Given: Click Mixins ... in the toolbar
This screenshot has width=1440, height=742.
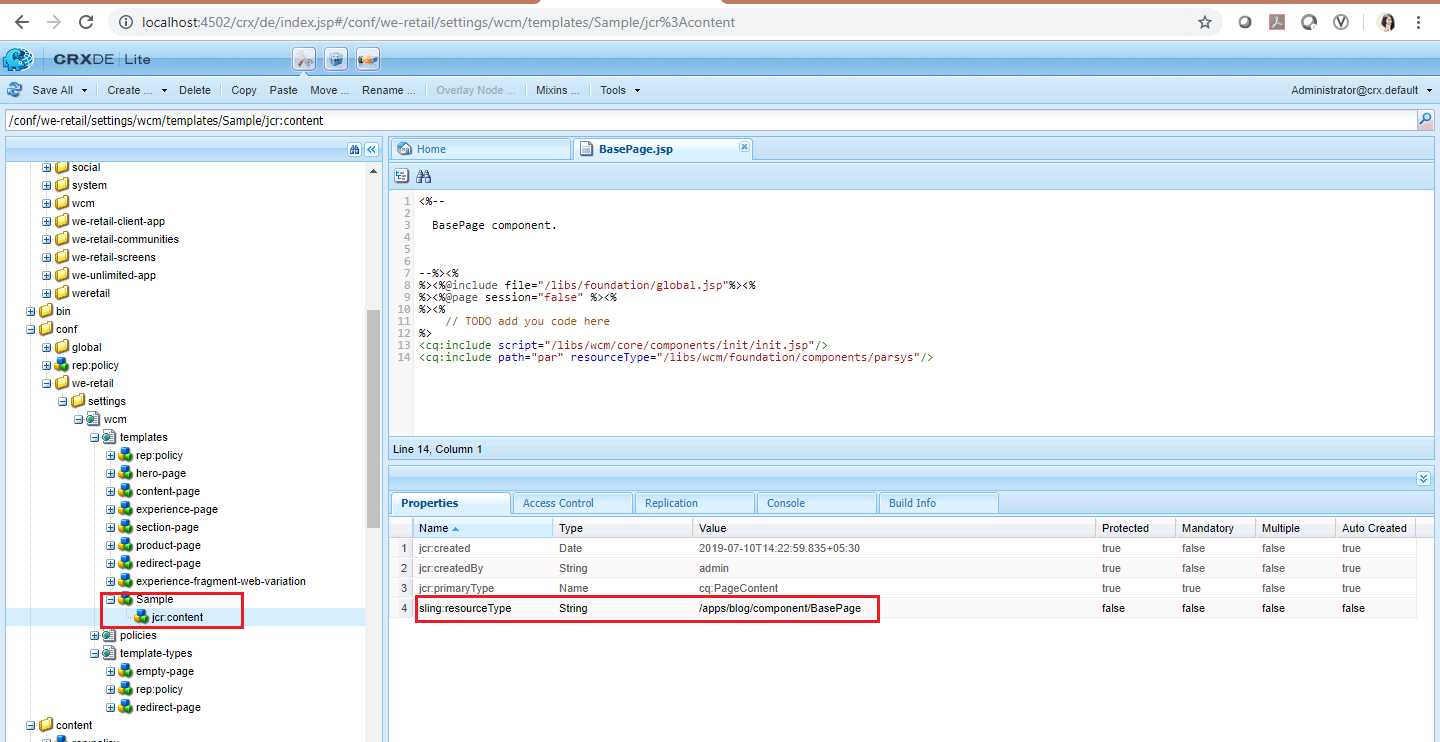Looking at the screenshot, I should pyautogui.click(x=557, y=90).
